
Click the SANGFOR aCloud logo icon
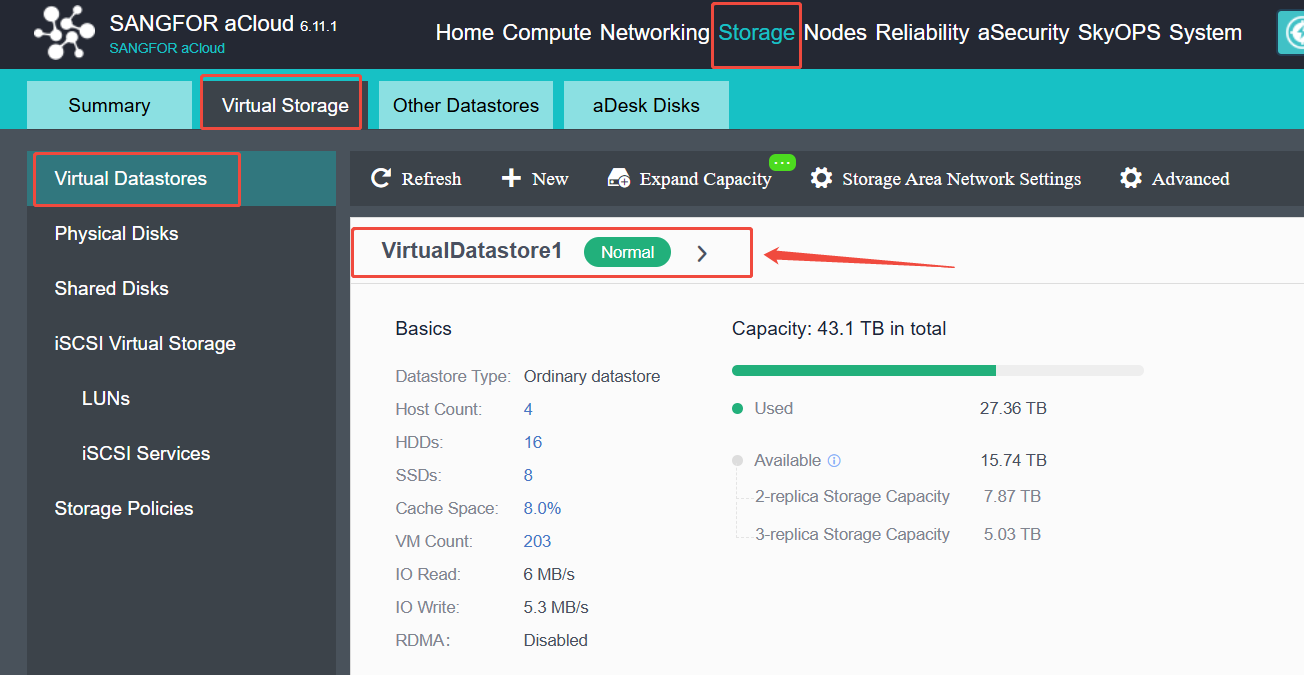[63, 32]
